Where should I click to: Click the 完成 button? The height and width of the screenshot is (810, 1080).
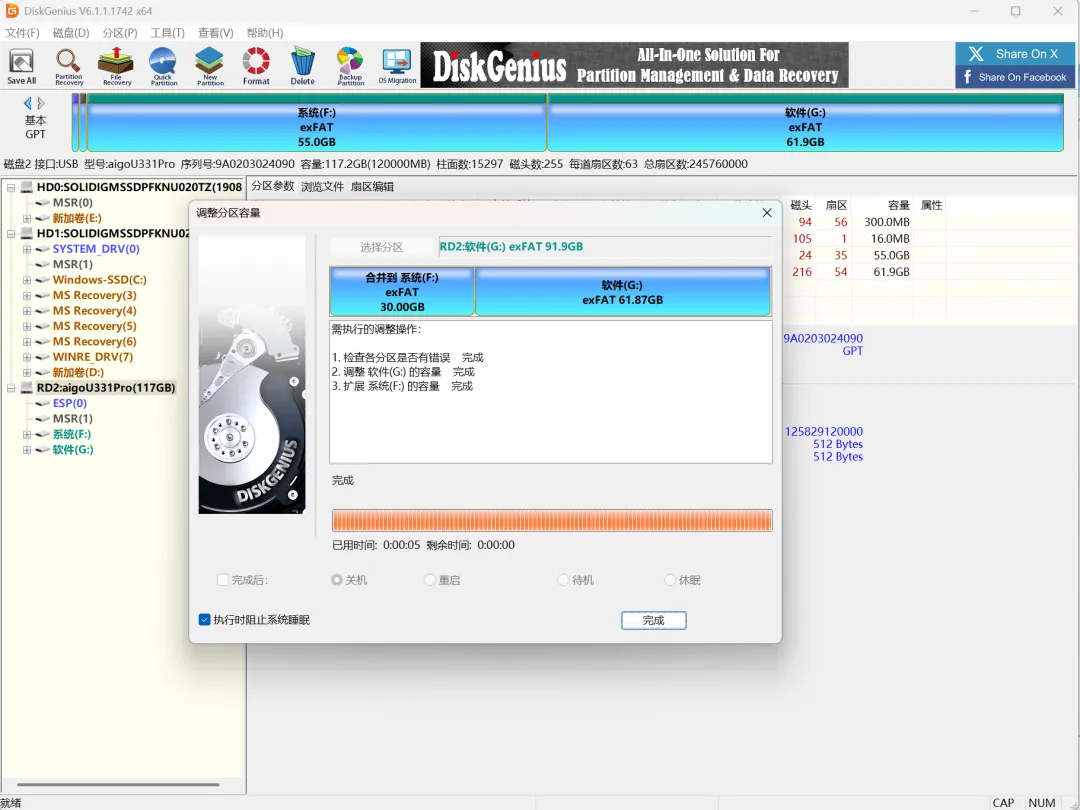[654, 621]
